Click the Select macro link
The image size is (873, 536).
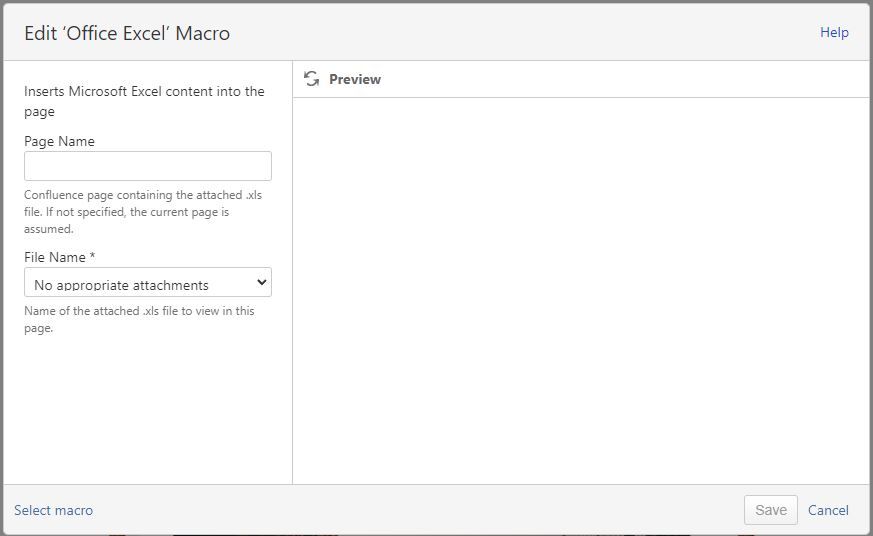(53, 510)
